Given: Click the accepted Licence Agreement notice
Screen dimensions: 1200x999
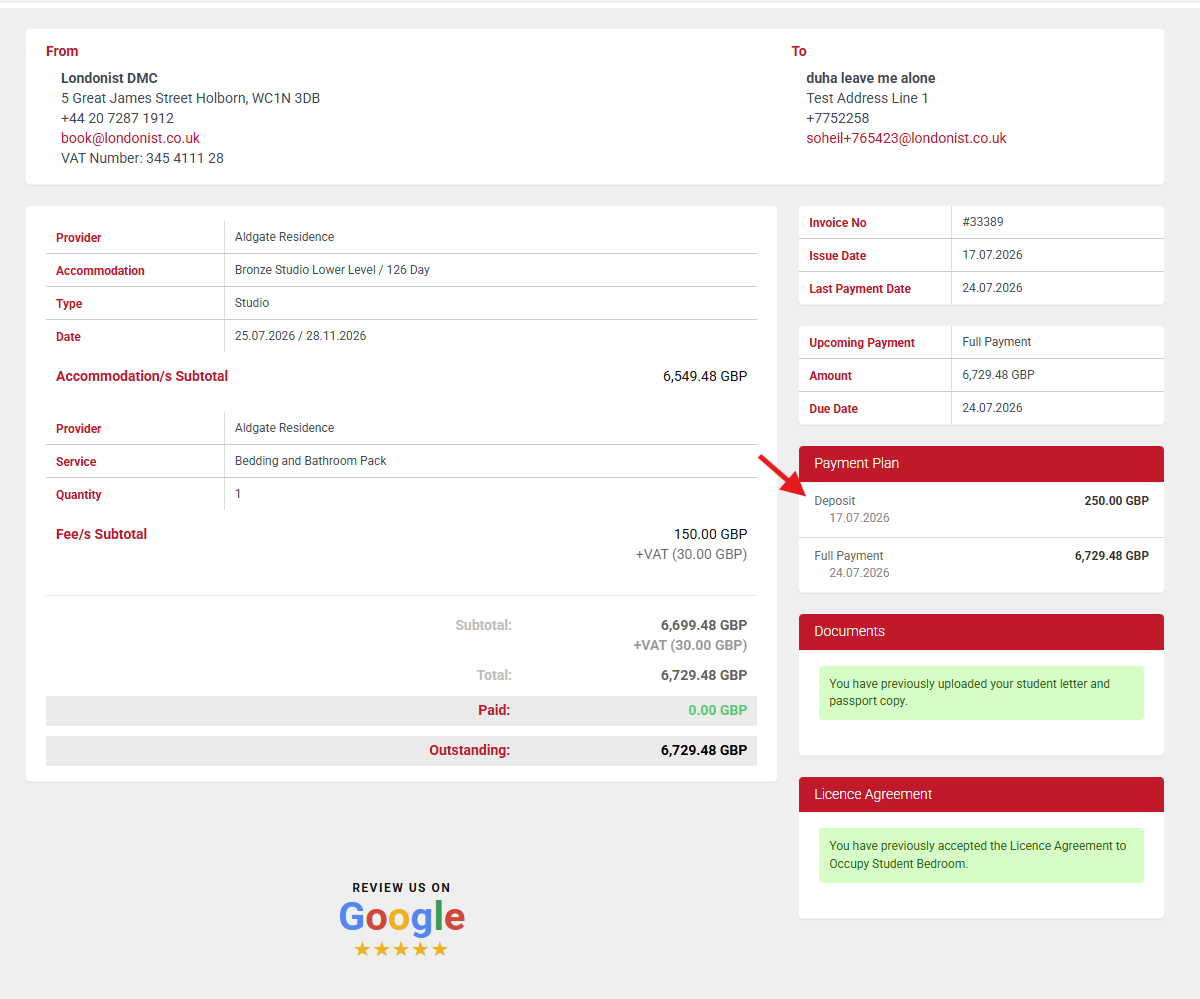Looking at the screenshot, I should 981,855.
